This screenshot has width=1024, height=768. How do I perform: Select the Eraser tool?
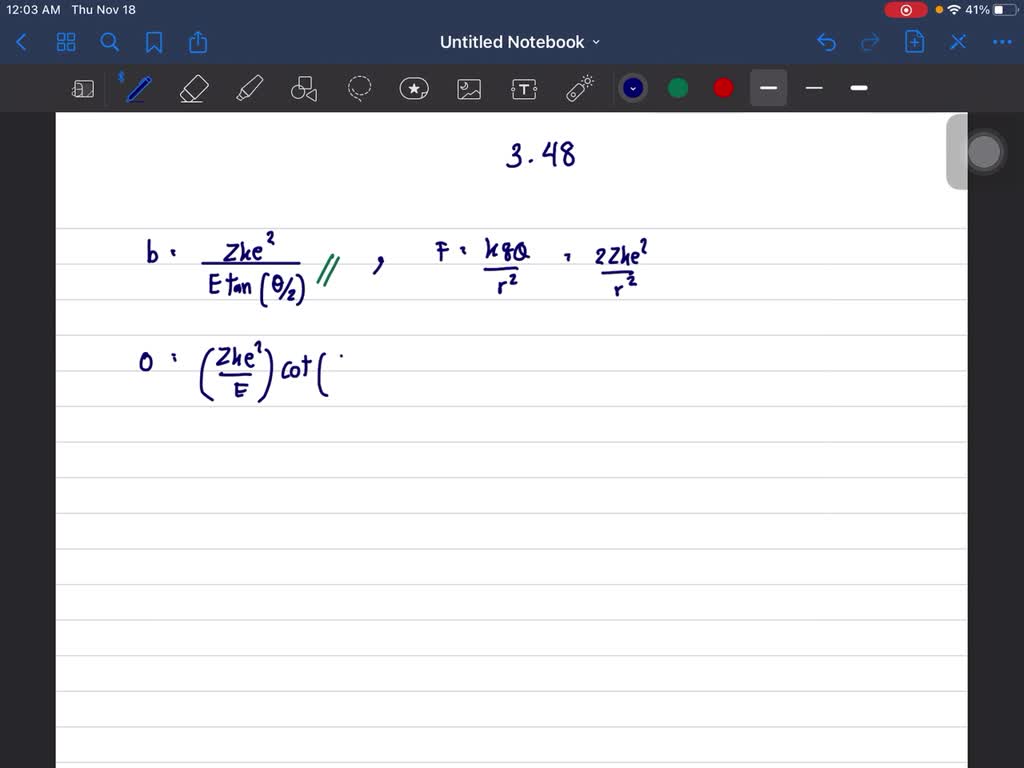193,88
